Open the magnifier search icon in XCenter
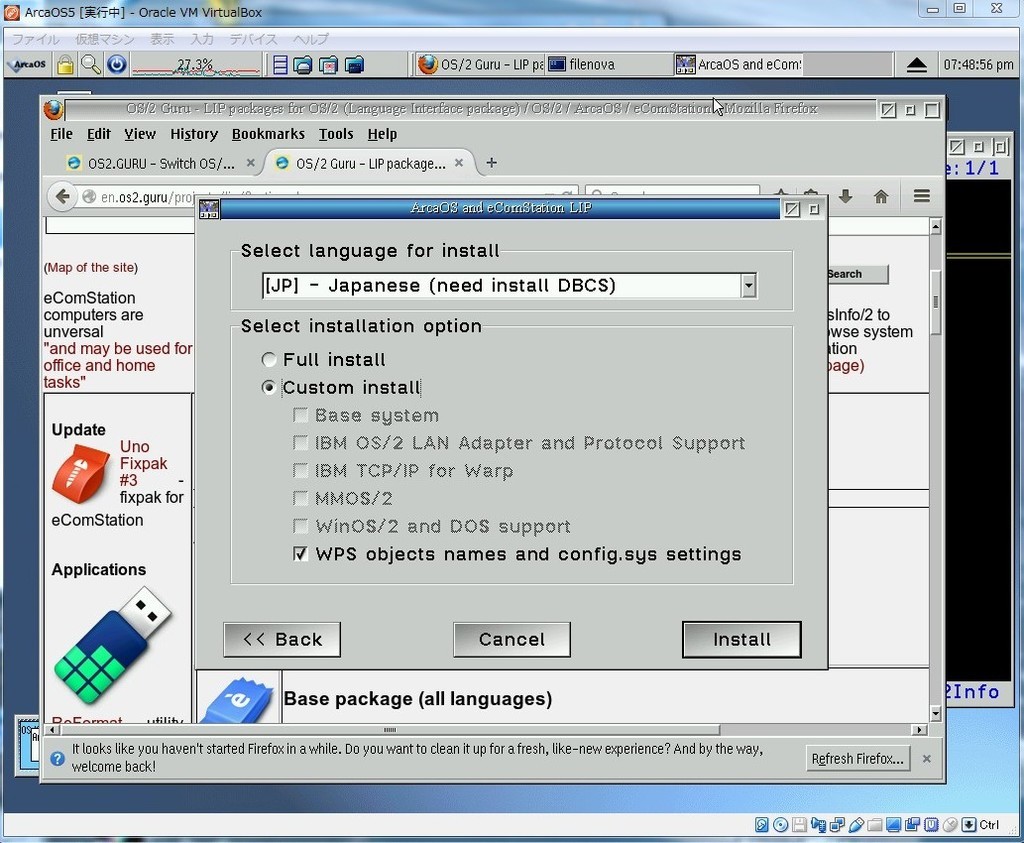Screen dimensions: 1024x843 pyautogui.click(x=90, y=65)
